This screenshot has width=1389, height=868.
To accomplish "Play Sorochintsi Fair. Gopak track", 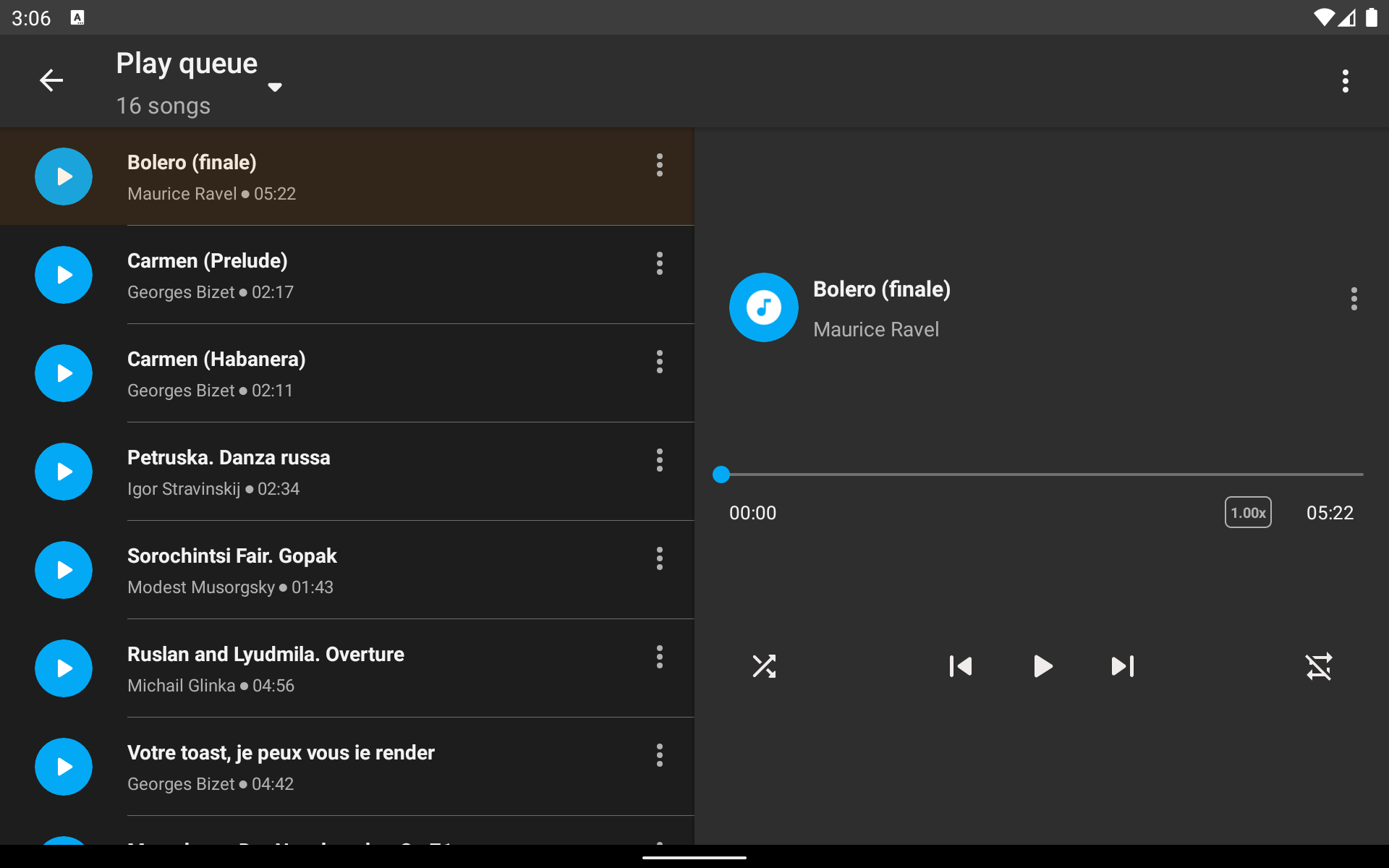I will (64, 570).
